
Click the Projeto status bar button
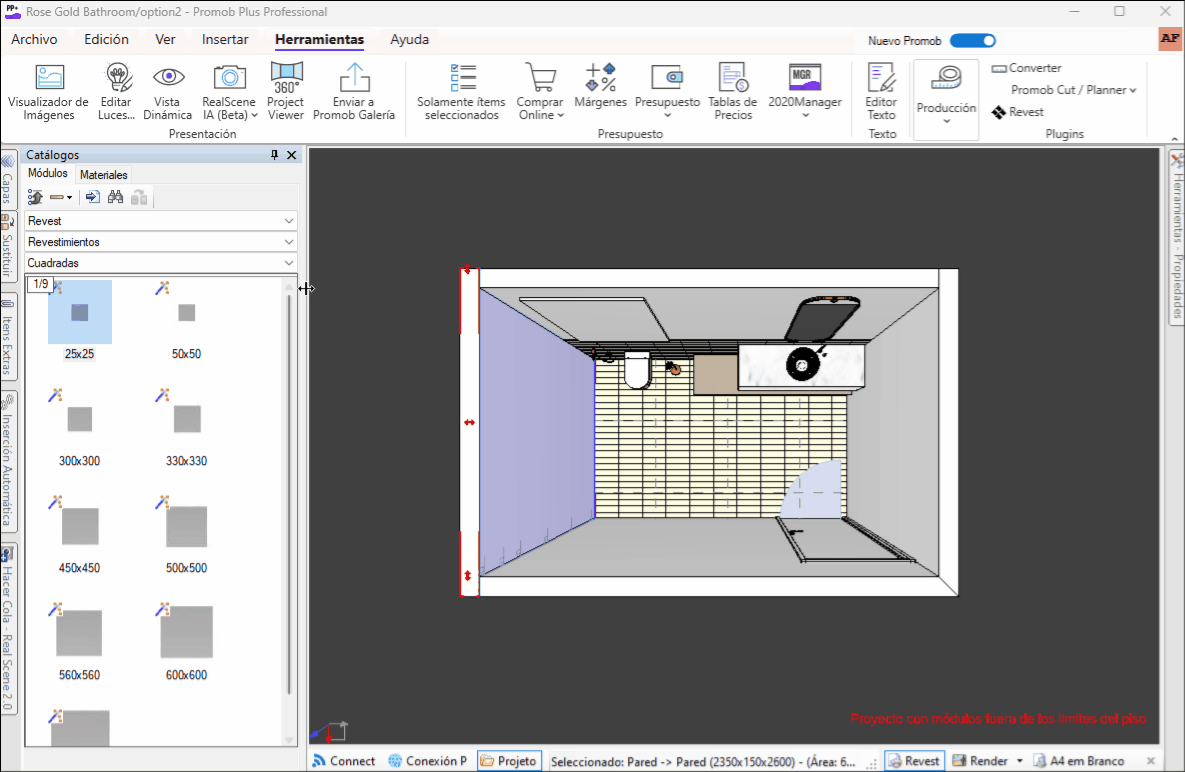point(509,761)
